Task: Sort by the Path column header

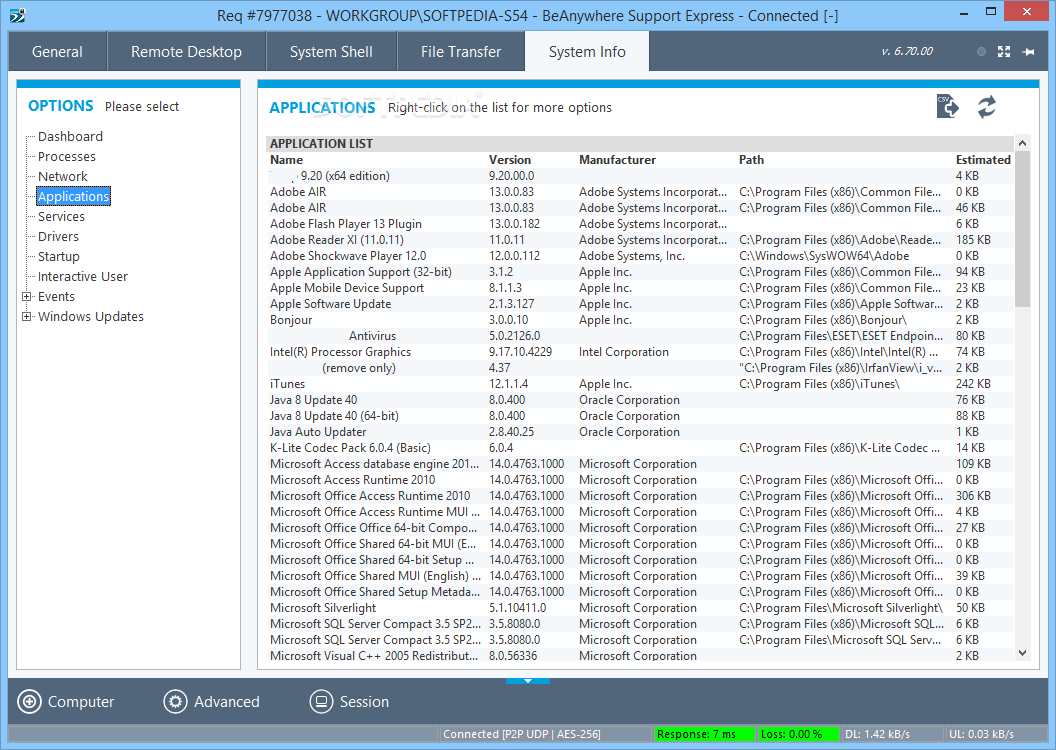Action: tap(752, 160)
